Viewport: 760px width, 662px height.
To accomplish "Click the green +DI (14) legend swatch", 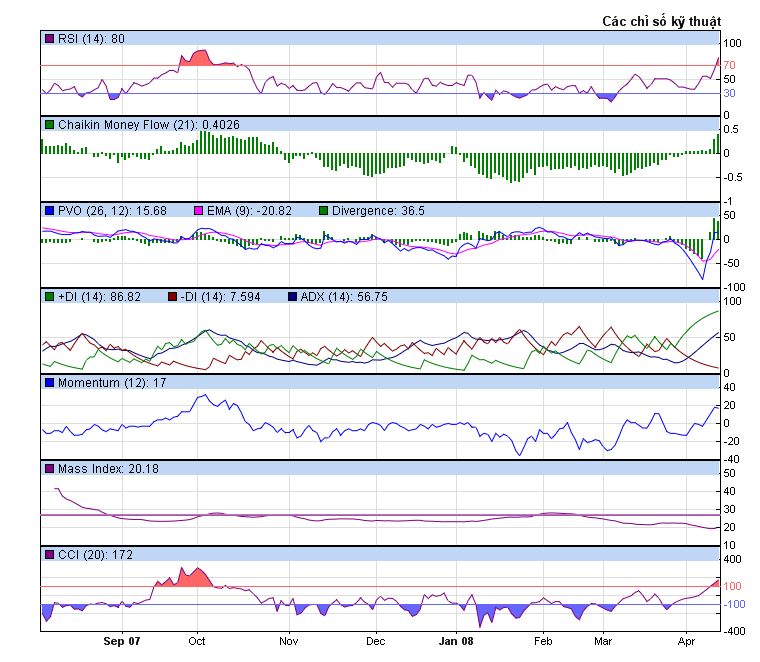I will [49, 297].
